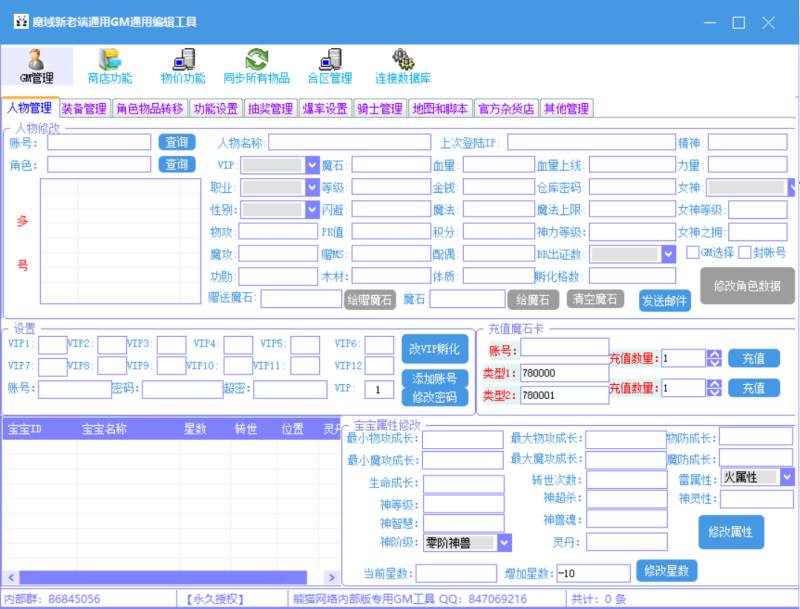Focus the 类型1 field containing 780000
This screenshot has height=609, width=800.
click(x=564, y=373)
